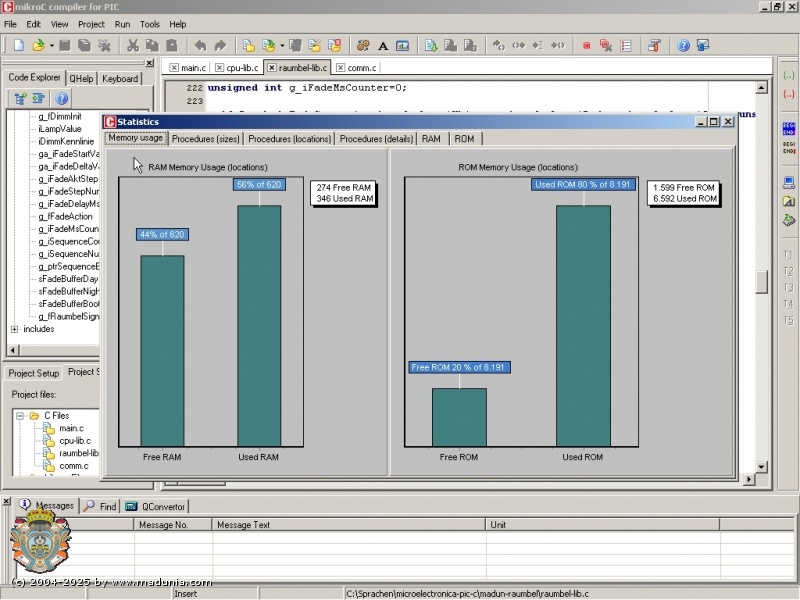Click the blue BEGIN END icon in sidebar
Viewport: 800px width, 600px height.
[789, 129]
